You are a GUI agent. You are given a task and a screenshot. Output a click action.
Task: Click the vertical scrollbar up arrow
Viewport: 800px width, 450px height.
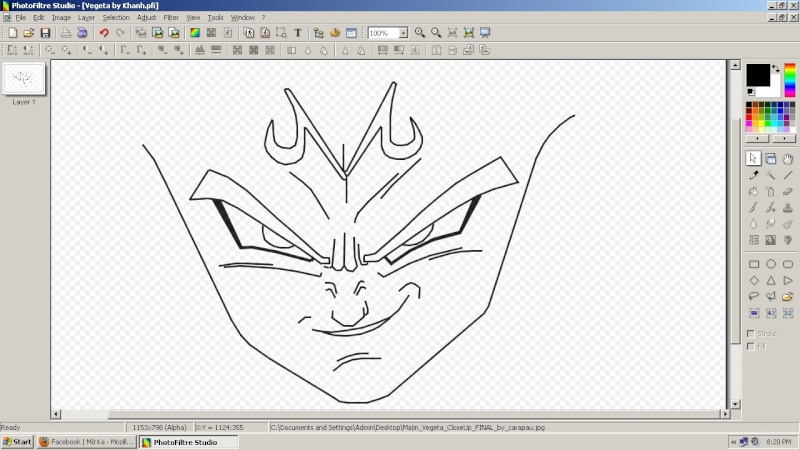point(735,65)
